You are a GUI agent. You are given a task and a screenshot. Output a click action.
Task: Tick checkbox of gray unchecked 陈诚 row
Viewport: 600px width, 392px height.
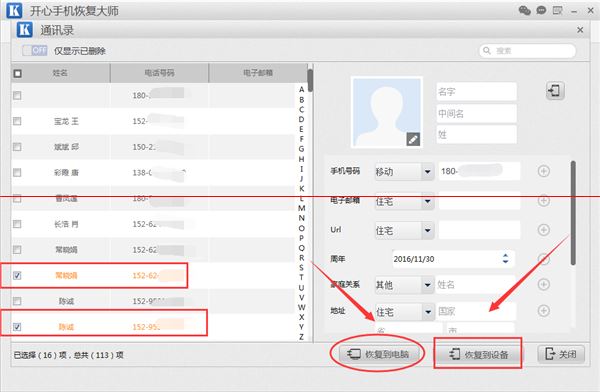coord(17,301)
